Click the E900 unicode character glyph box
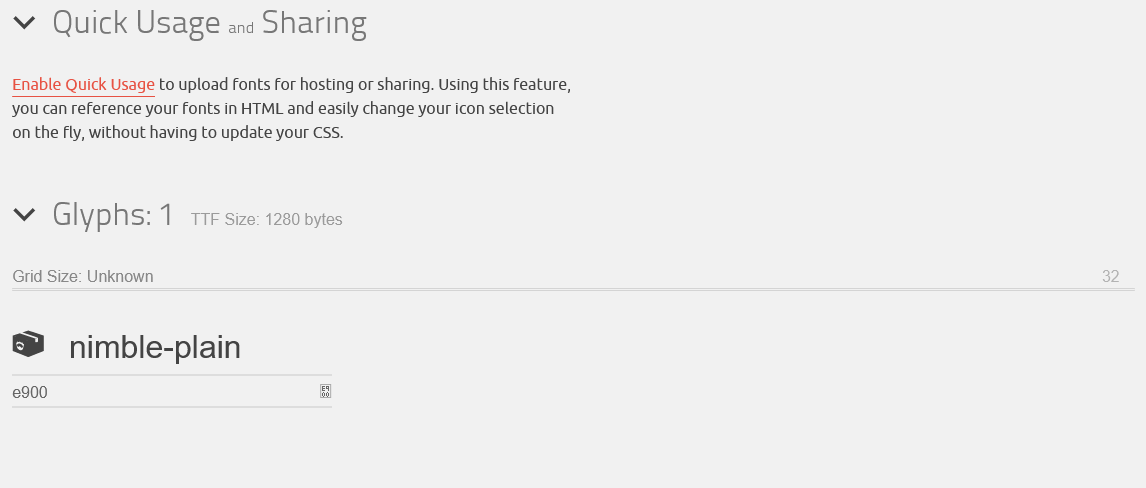Viewport: 1146px width, 488px height. [325, 392]
